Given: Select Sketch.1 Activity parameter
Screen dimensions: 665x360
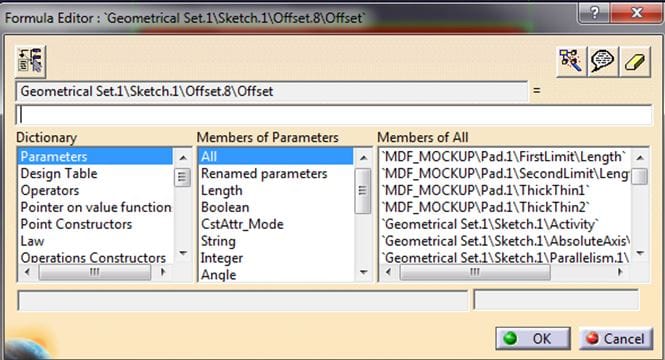Looking at the screenshot, I should pyautogui.click(x=490, y=224).
